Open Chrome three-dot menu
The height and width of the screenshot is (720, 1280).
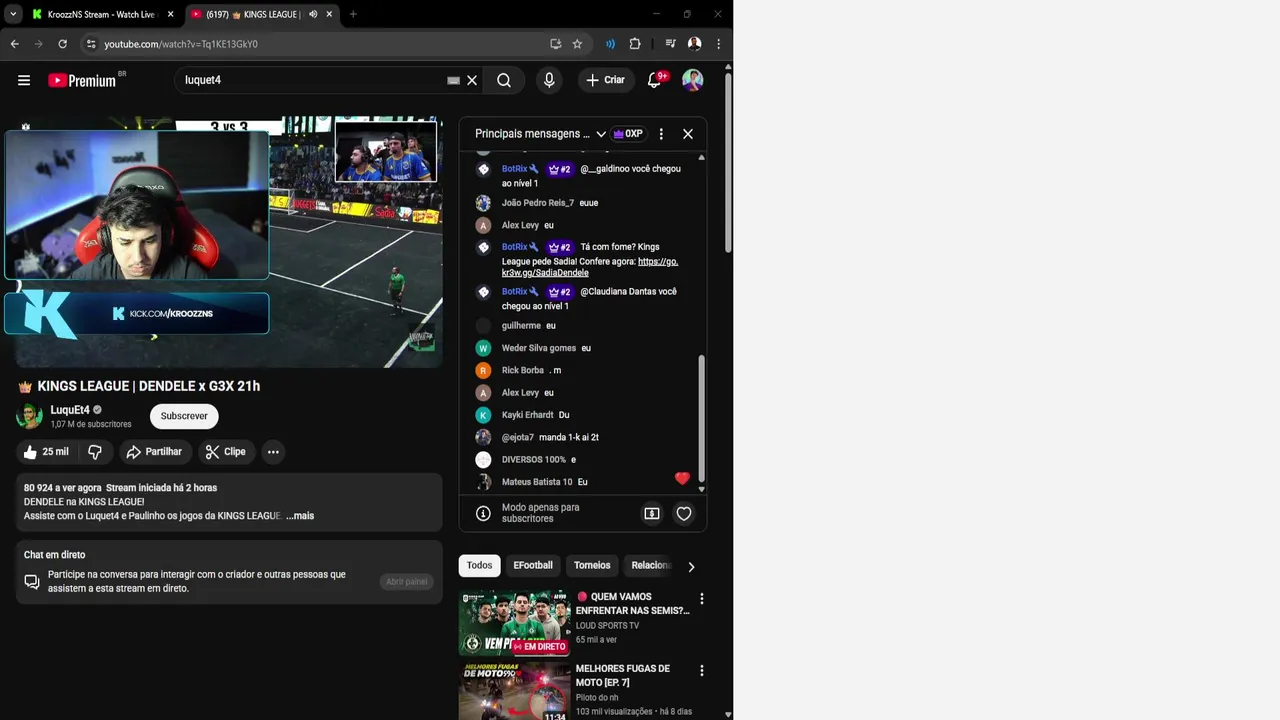point(718,44)
